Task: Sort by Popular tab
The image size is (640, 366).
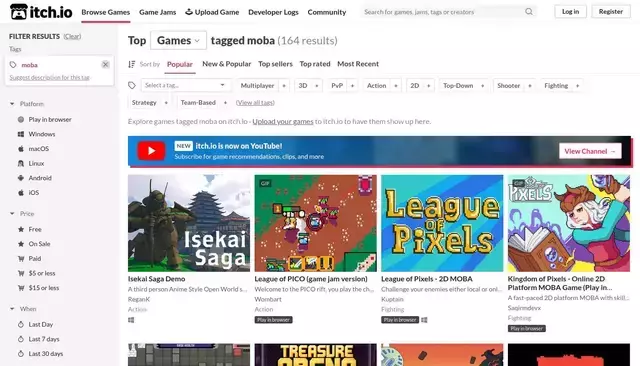Action: [180, 64]
